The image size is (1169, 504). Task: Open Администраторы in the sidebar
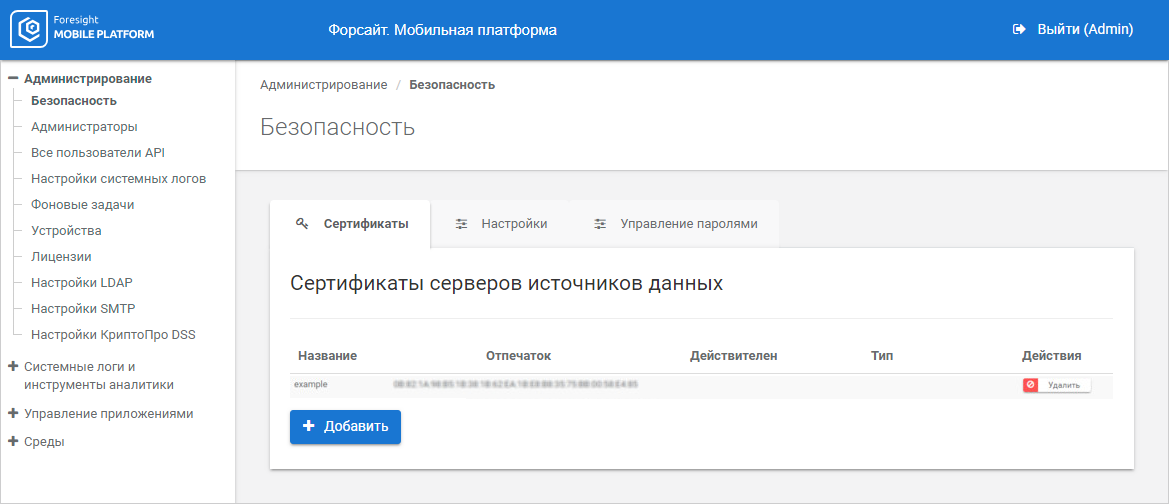[x=84, y=127]
